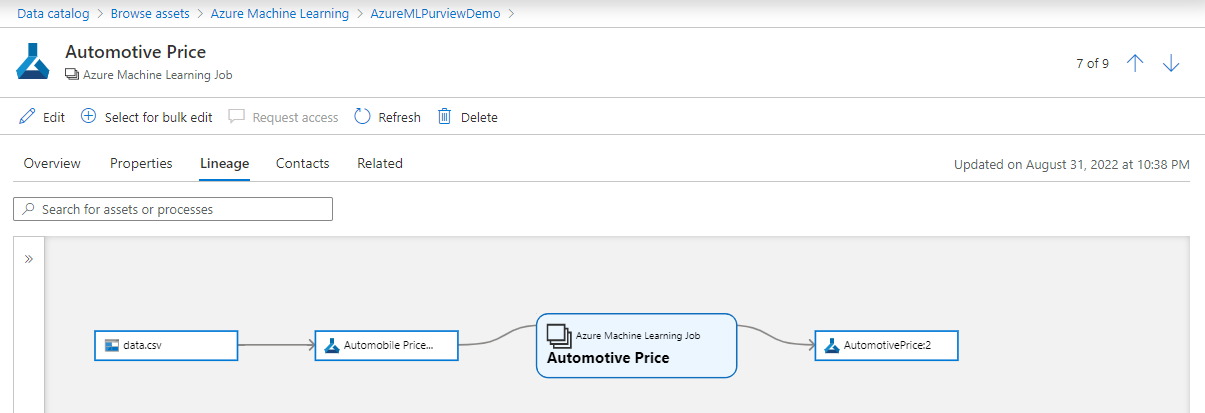
Task: Click the Edit pencil icon
Action: [28, 117]
